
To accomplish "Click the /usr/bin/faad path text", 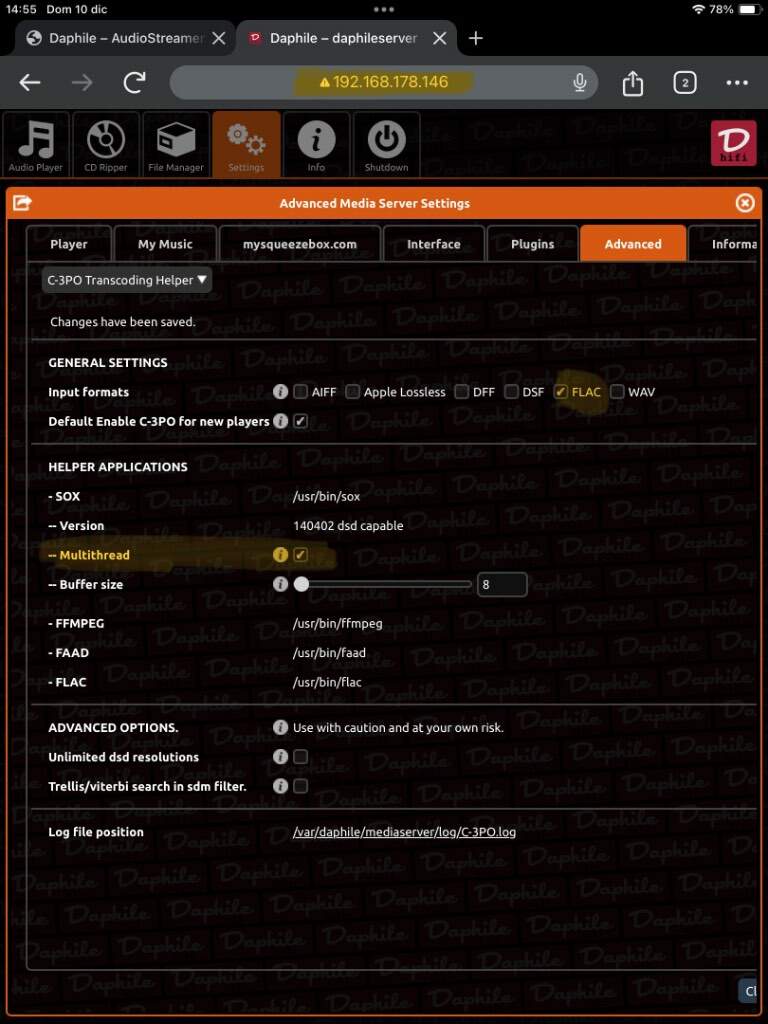I will 329,652.
